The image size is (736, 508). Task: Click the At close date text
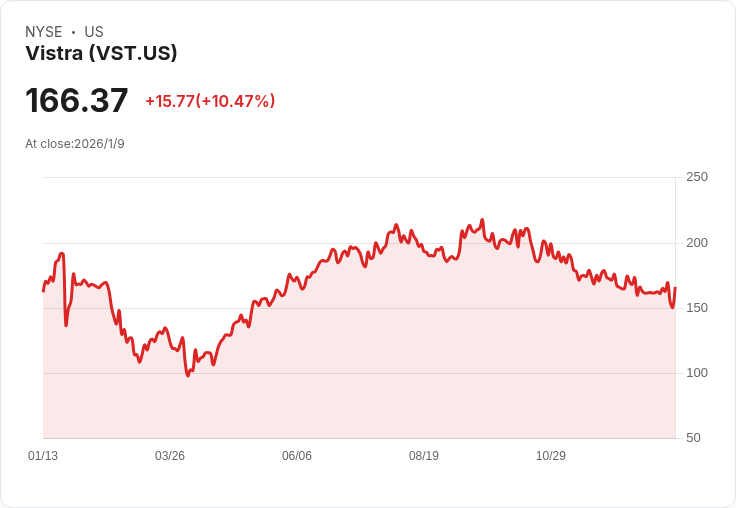click(75, 144)
